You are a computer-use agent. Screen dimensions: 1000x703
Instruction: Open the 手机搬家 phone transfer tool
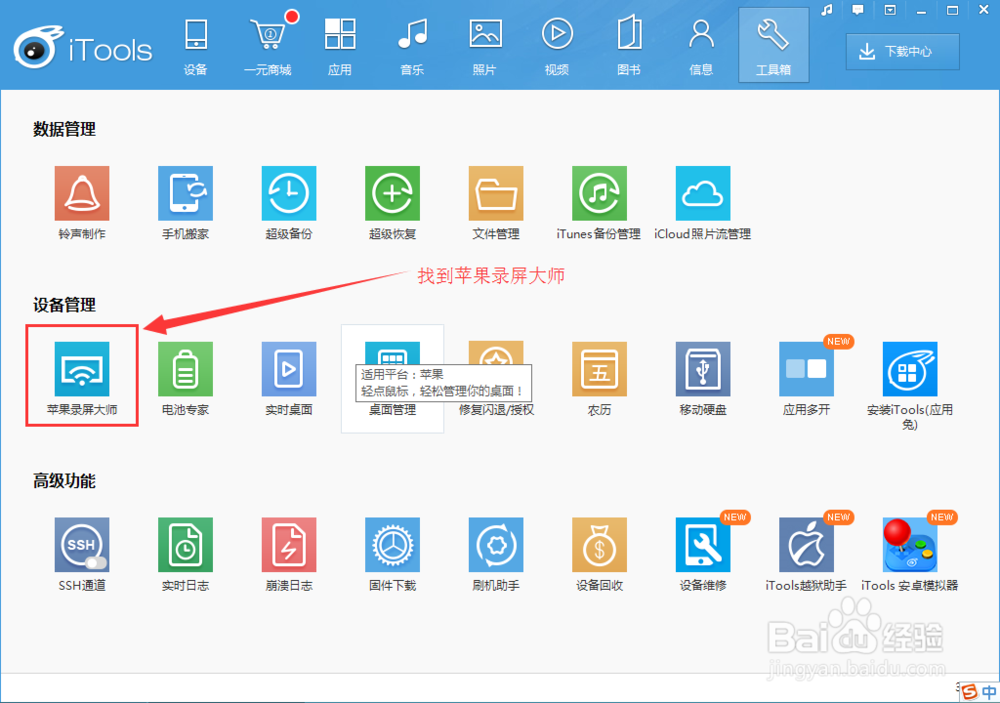[185, 193]
